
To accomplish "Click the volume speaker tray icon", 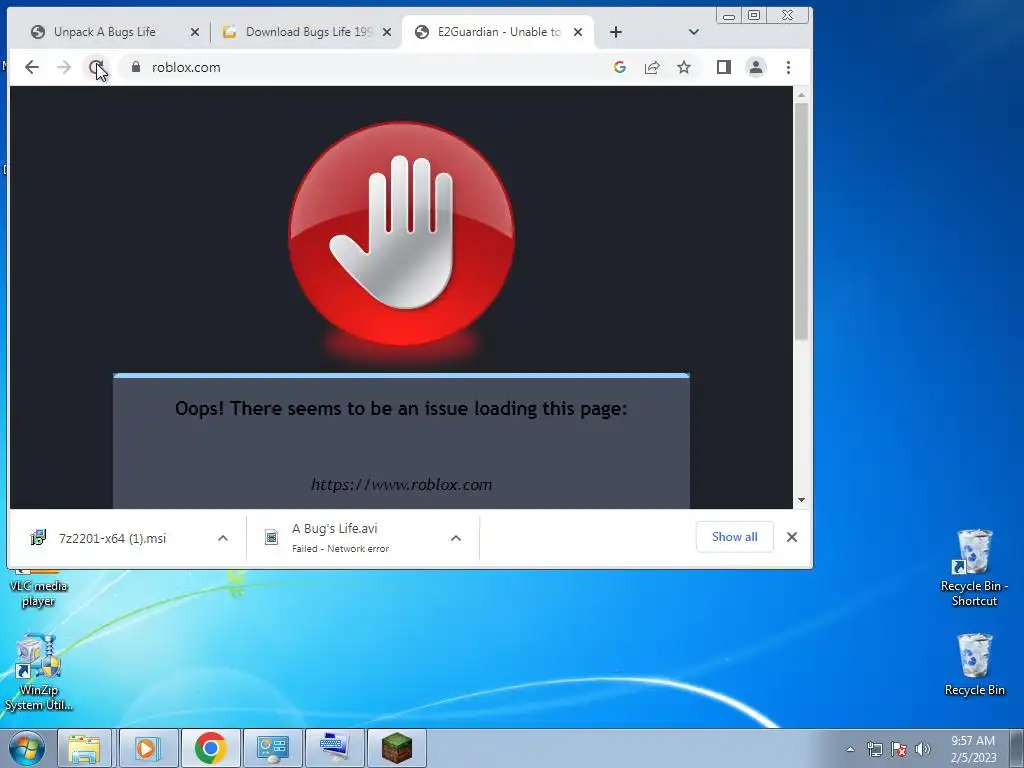I will coord(923,749).
